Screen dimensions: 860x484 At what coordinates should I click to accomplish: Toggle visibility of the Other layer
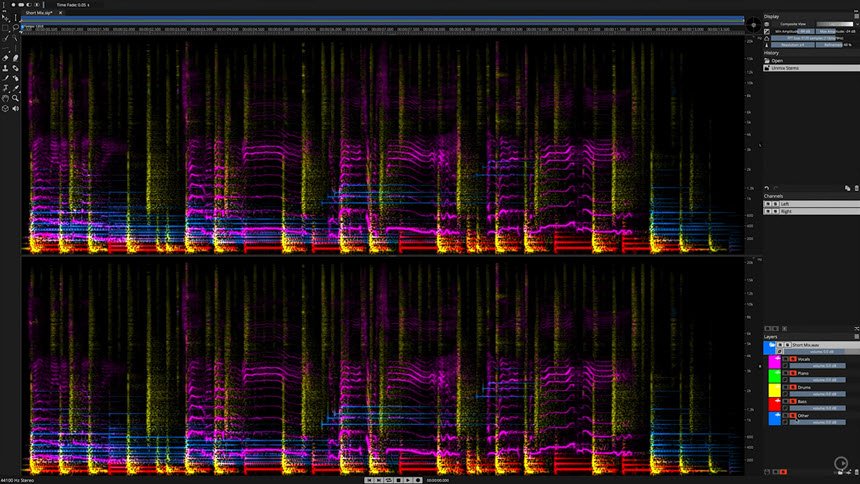click(x=785, y=415)
